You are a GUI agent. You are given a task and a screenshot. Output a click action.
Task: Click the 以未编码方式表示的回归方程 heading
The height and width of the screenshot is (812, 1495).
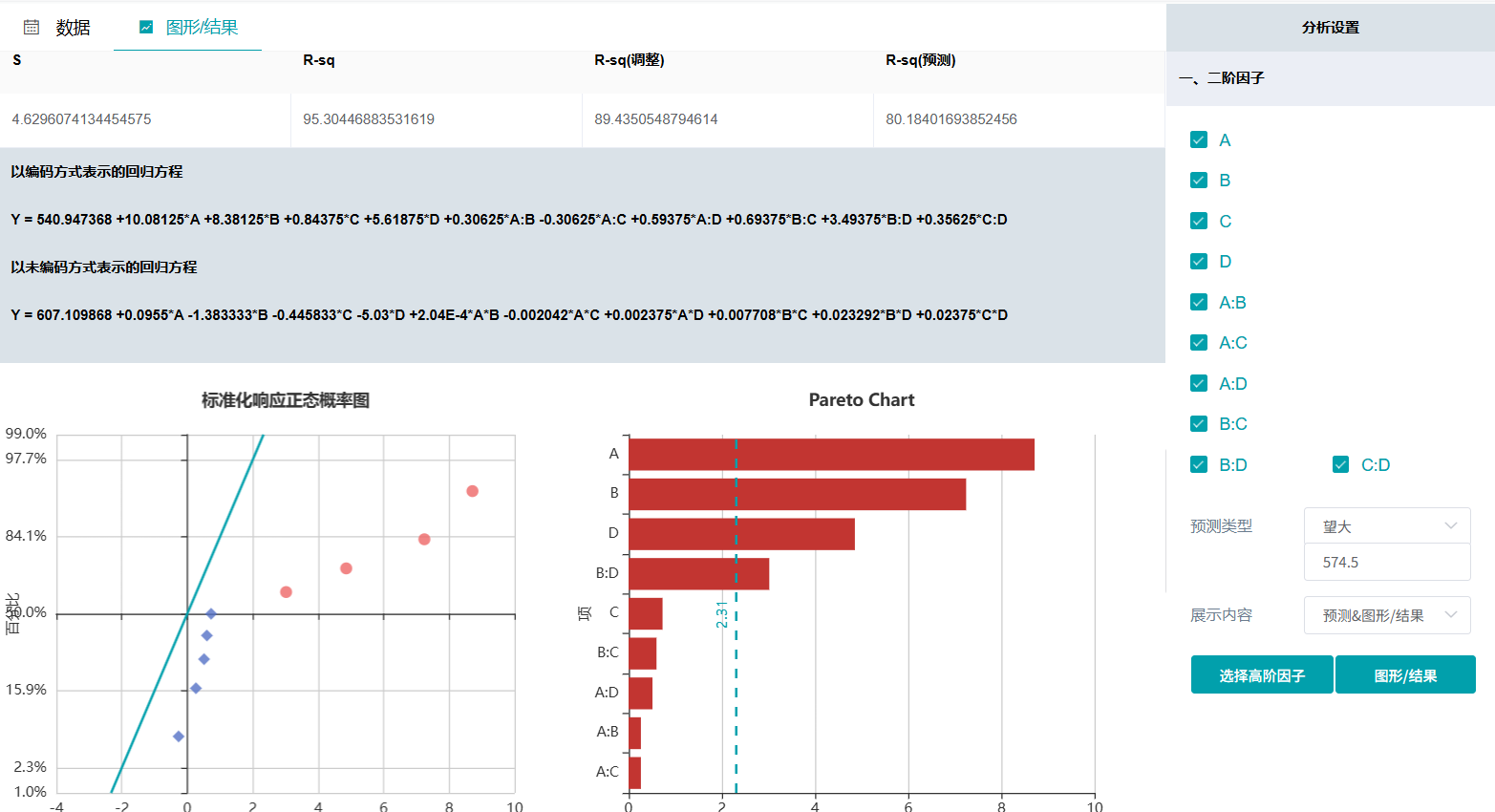[x=104, y=267]
